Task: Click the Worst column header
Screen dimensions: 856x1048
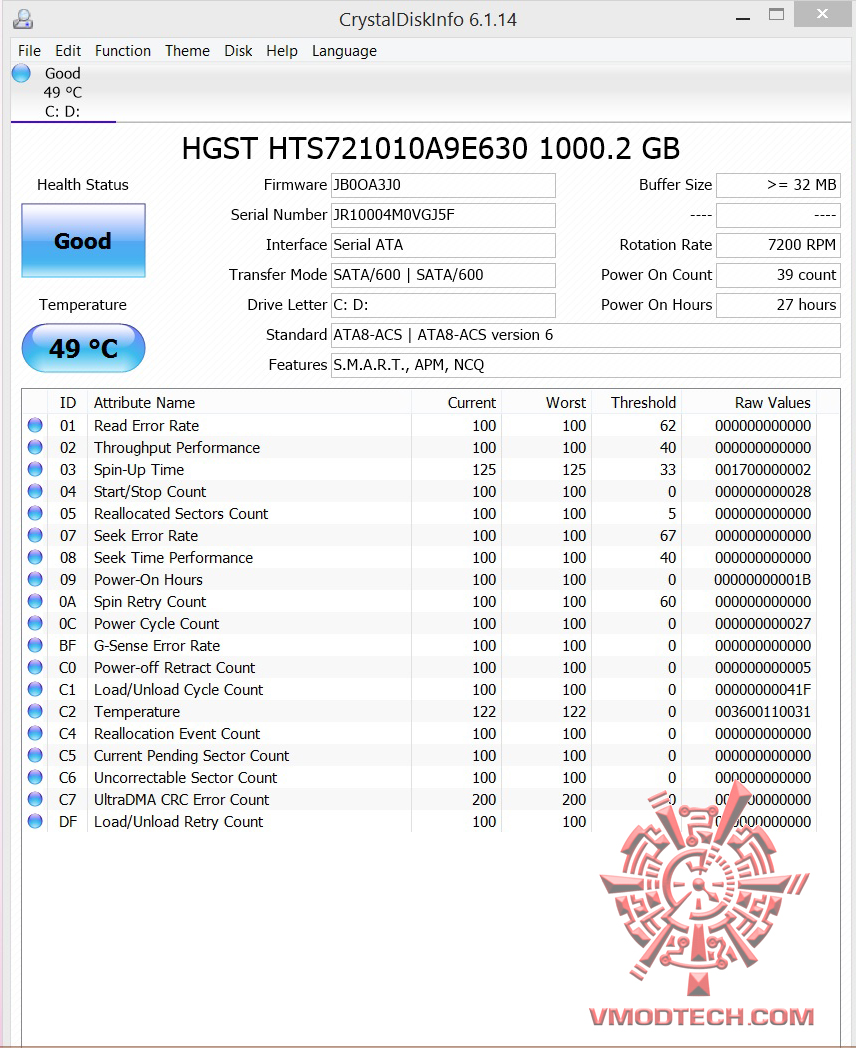Action: [x=546, y=402]
